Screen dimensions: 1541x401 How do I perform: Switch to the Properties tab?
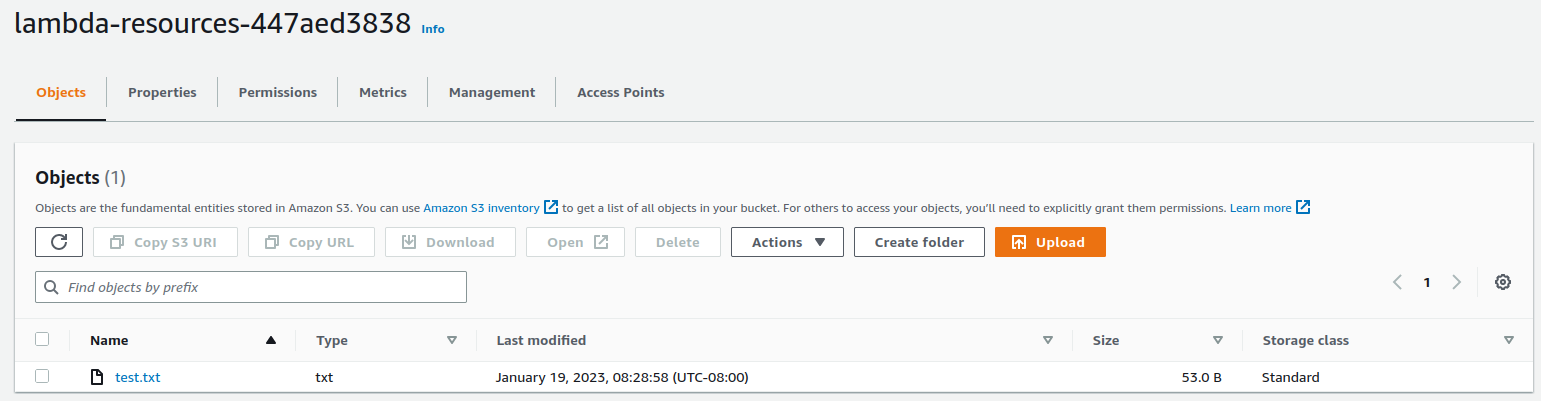pyautogui.click(x=162, y=92)
